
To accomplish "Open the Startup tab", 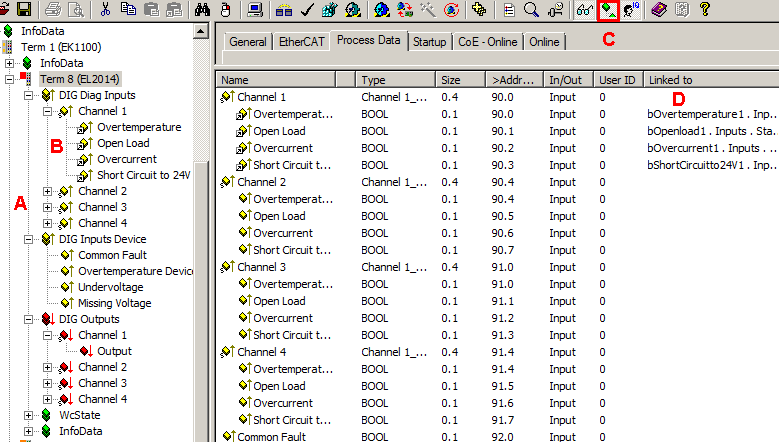I will pos(430,42).
